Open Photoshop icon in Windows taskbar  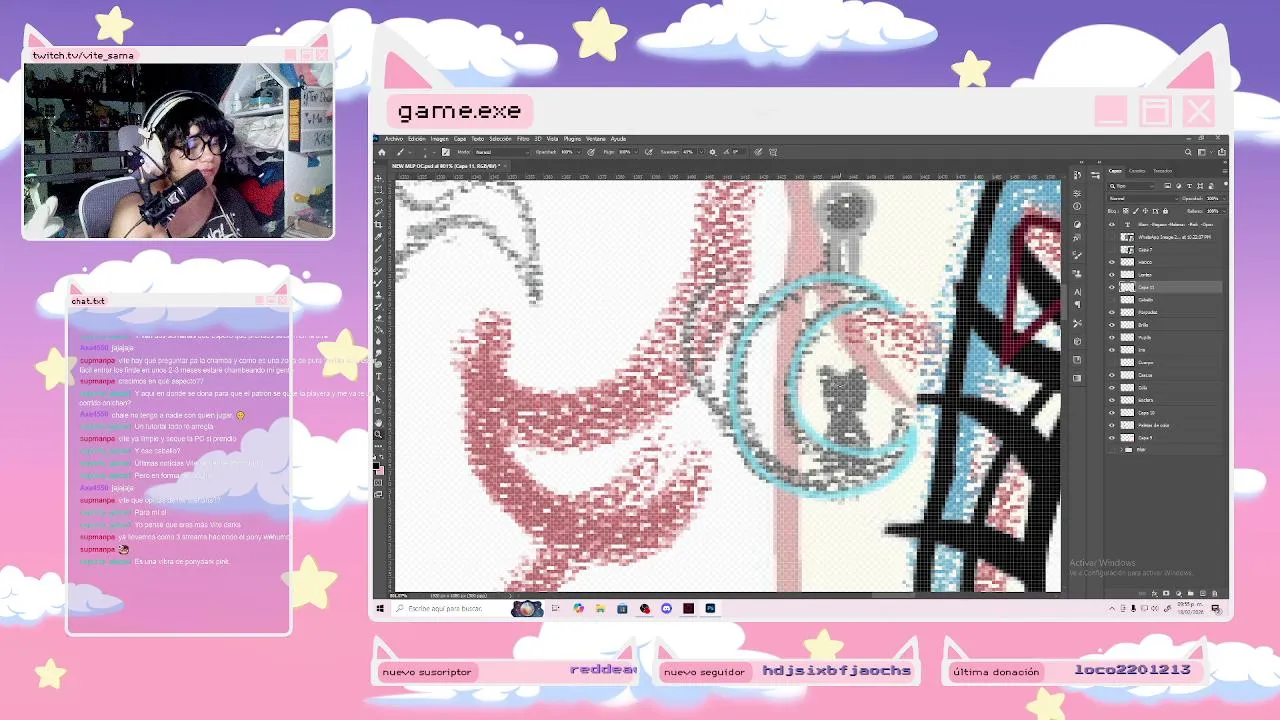pos(710,608)
